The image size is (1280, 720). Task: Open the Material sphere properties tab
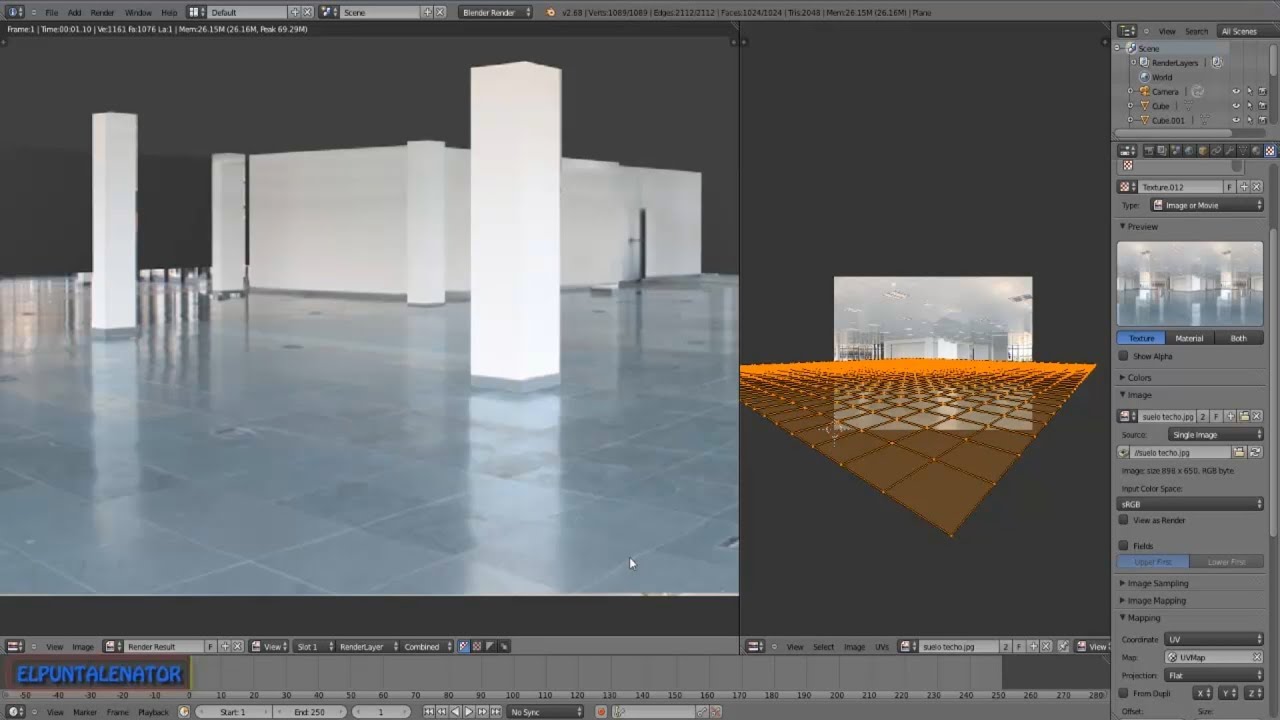[1256, 151]
